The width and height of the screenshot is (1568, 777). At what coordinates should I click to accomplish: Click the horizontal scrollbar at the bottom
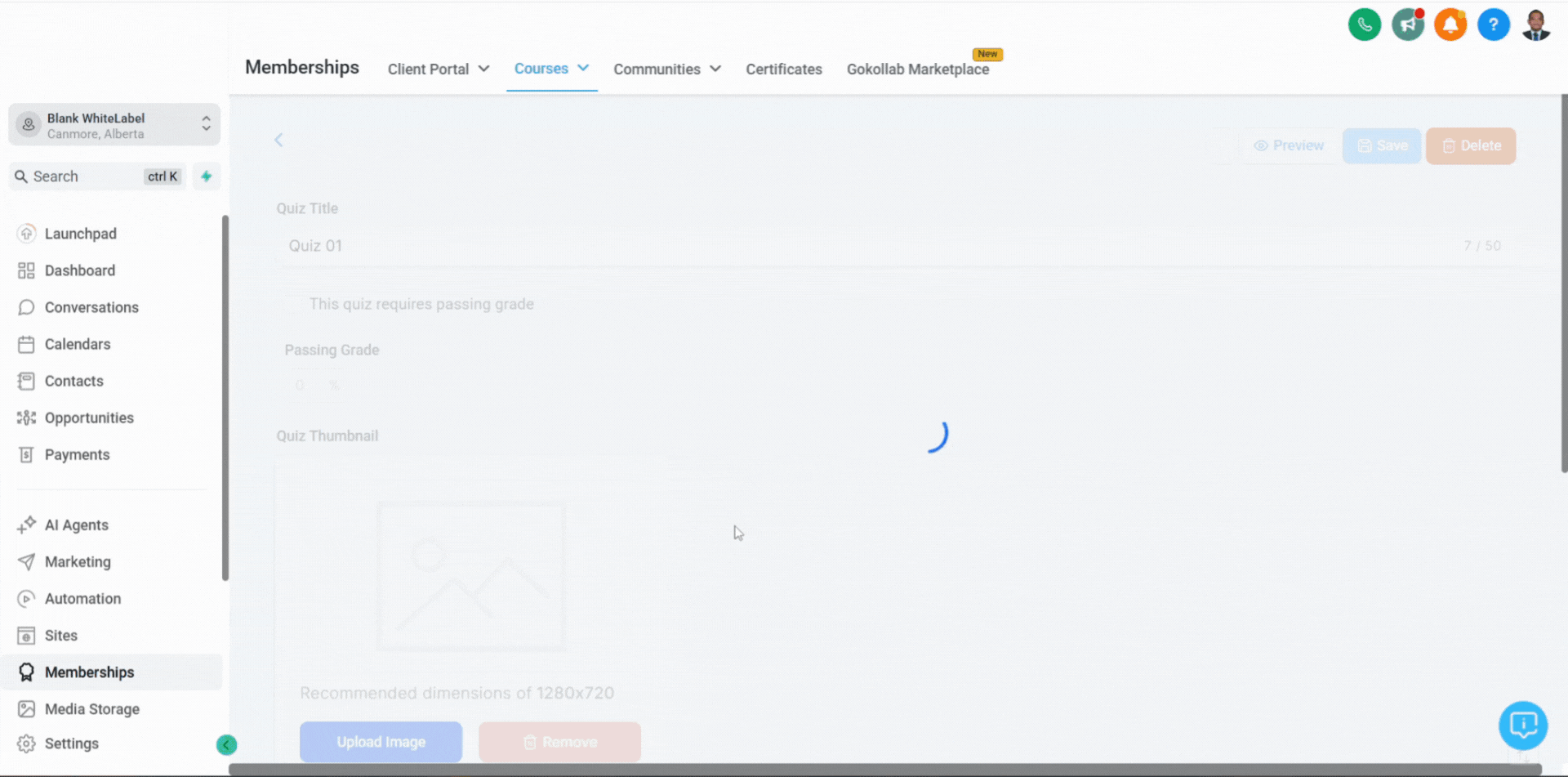pyautogui.click(x=885, y=770)
